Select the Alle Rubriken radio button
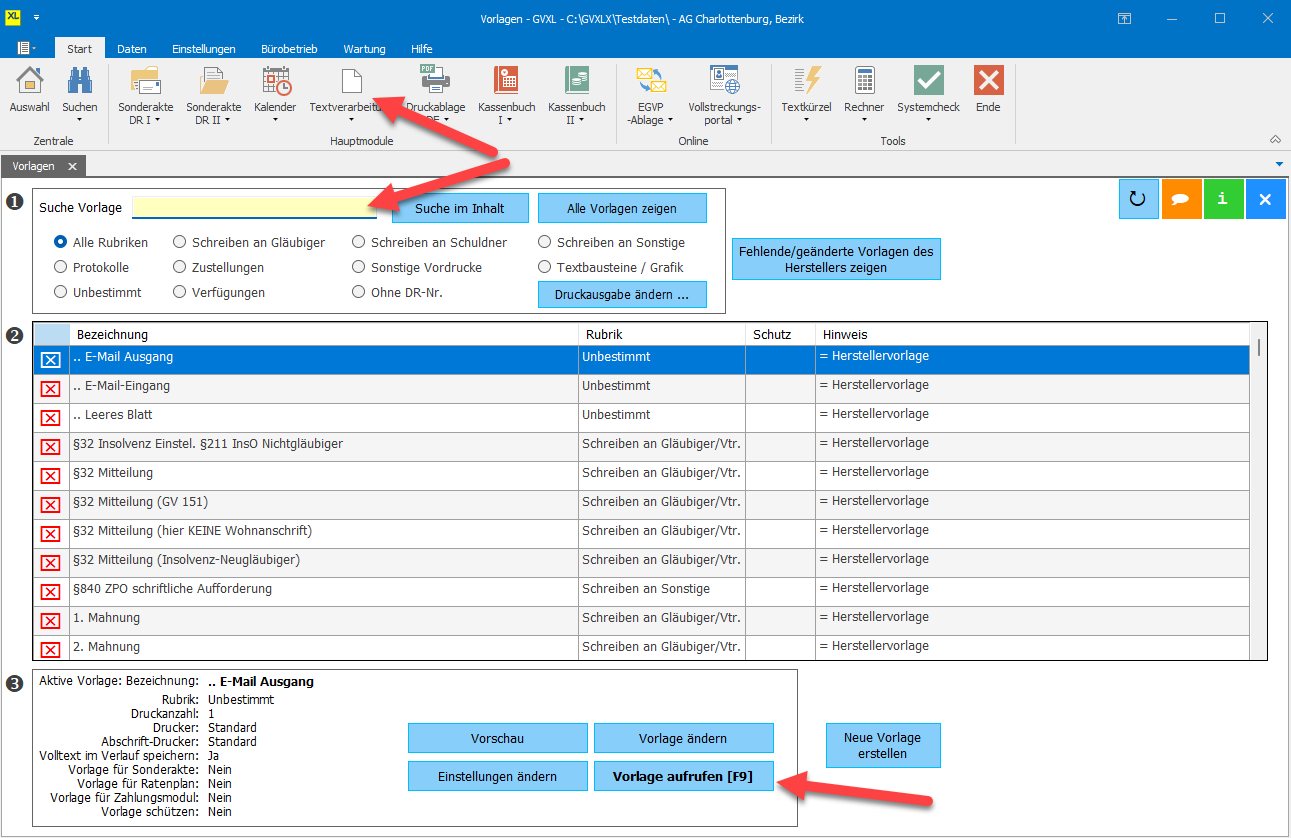This screenshot has height=838, width=1291. [x=61, y=242]
